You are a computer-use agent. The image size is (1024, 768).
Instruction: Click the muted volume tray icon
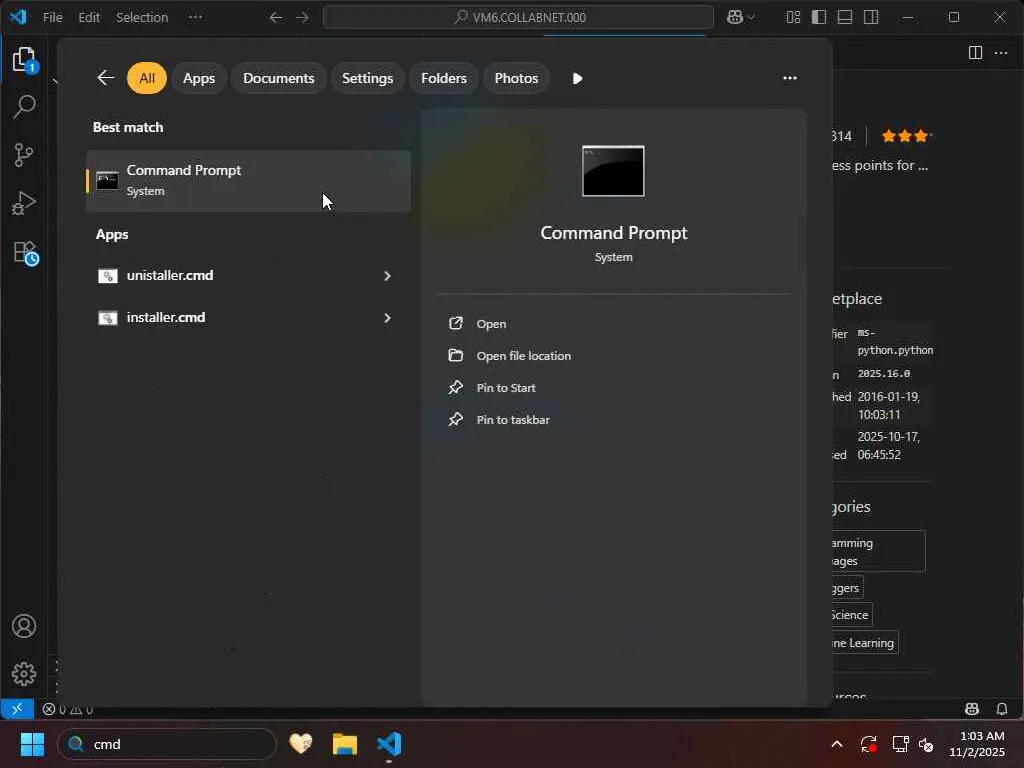coord(926,744)
